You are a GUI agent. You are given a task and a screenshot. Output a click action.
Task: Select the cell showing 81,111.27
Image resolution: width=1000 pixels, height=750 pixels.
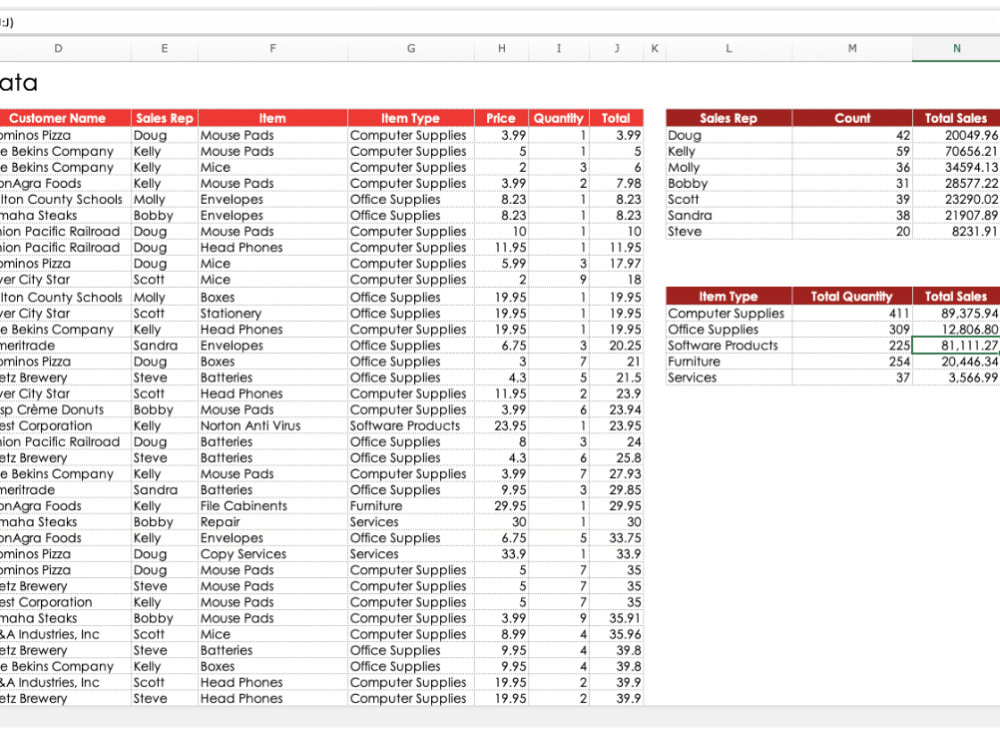[x=956, y=345]
